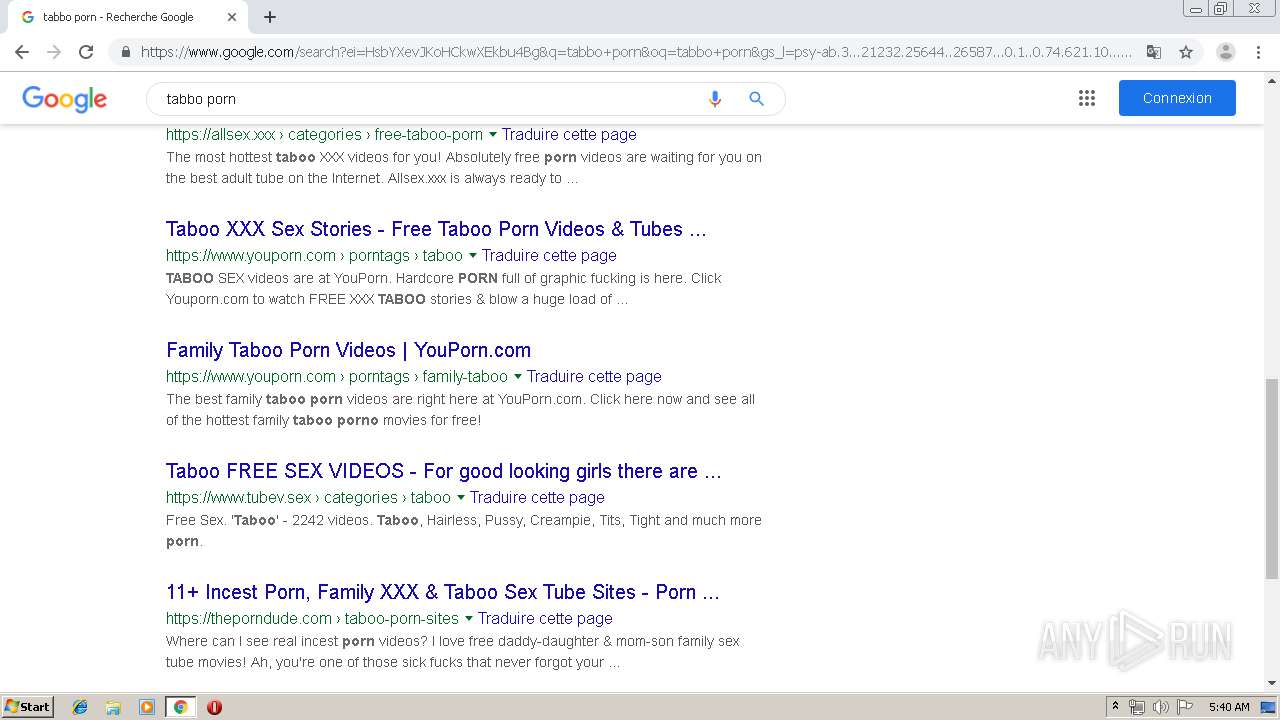Open the 'Taboo XXX Sex Stories' result title
Viewport: 1280px width, 720px height.
436,229
